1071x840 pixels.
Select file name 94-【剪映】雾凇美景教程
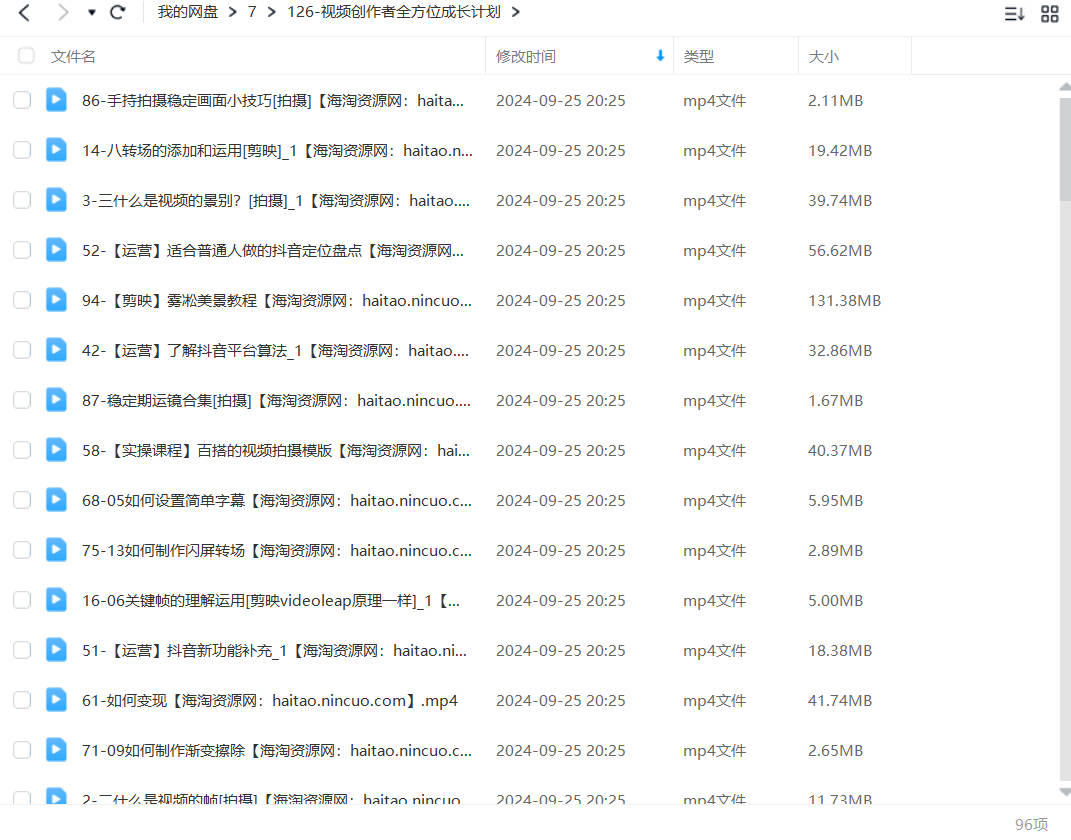click(277, 300)
